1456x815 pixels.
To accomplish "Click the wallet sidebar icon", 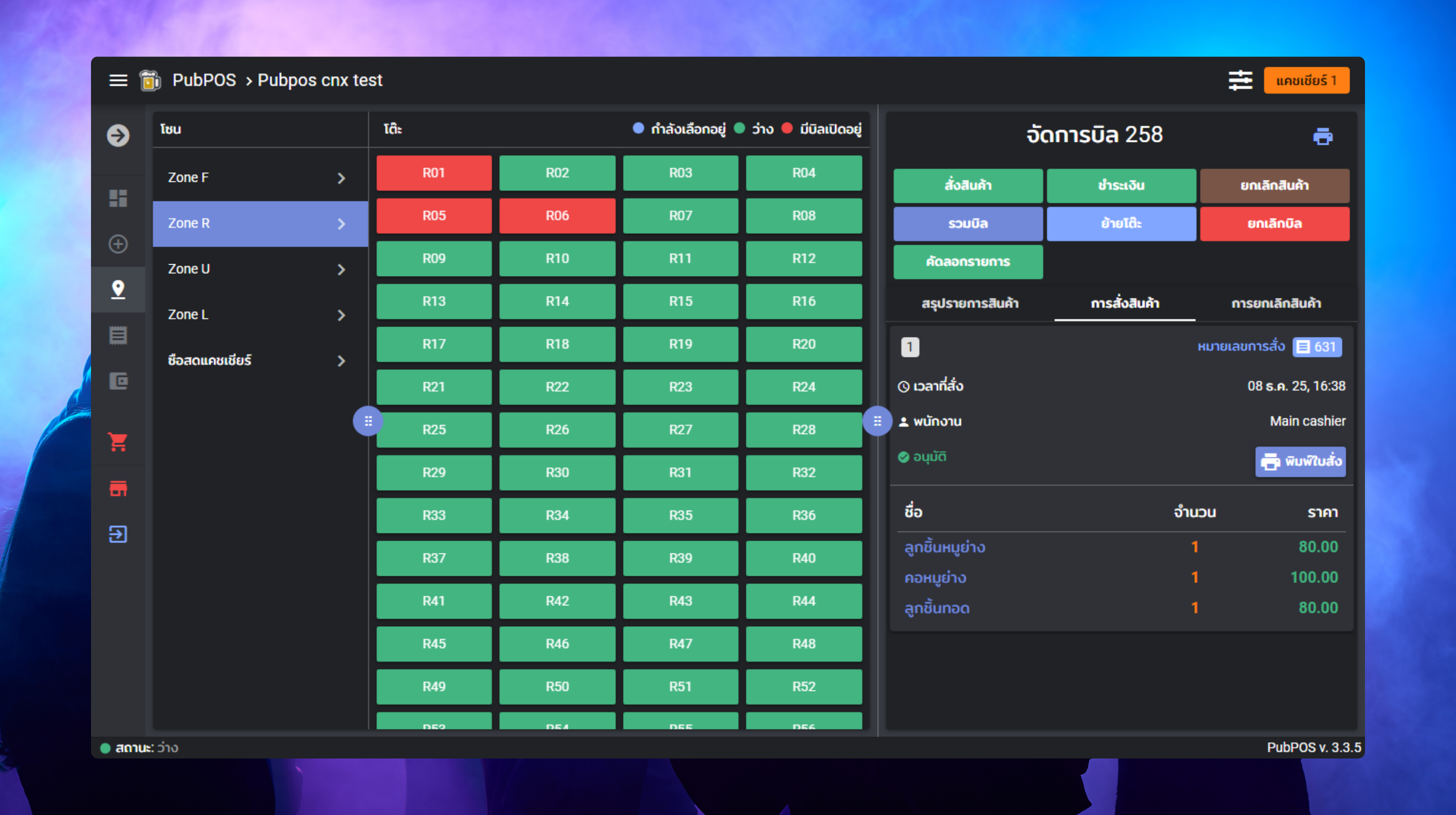I will click(117, 381).
